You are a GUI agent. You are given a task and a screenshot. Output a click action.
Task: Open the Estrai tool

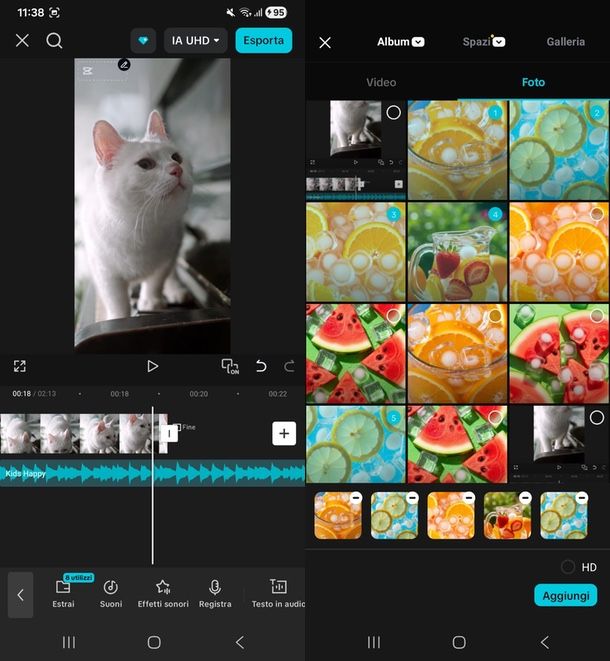click(x=63, y=594)
